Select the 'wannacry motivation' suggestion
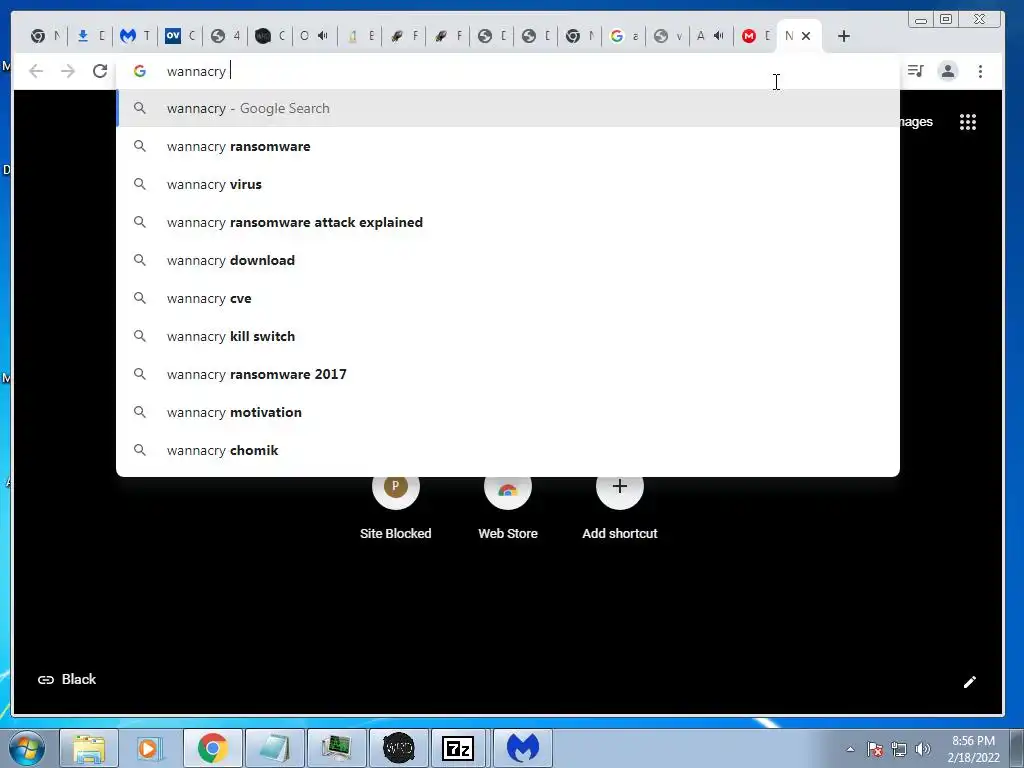This screenshot has height=768, width=1024. coord(508,412)
